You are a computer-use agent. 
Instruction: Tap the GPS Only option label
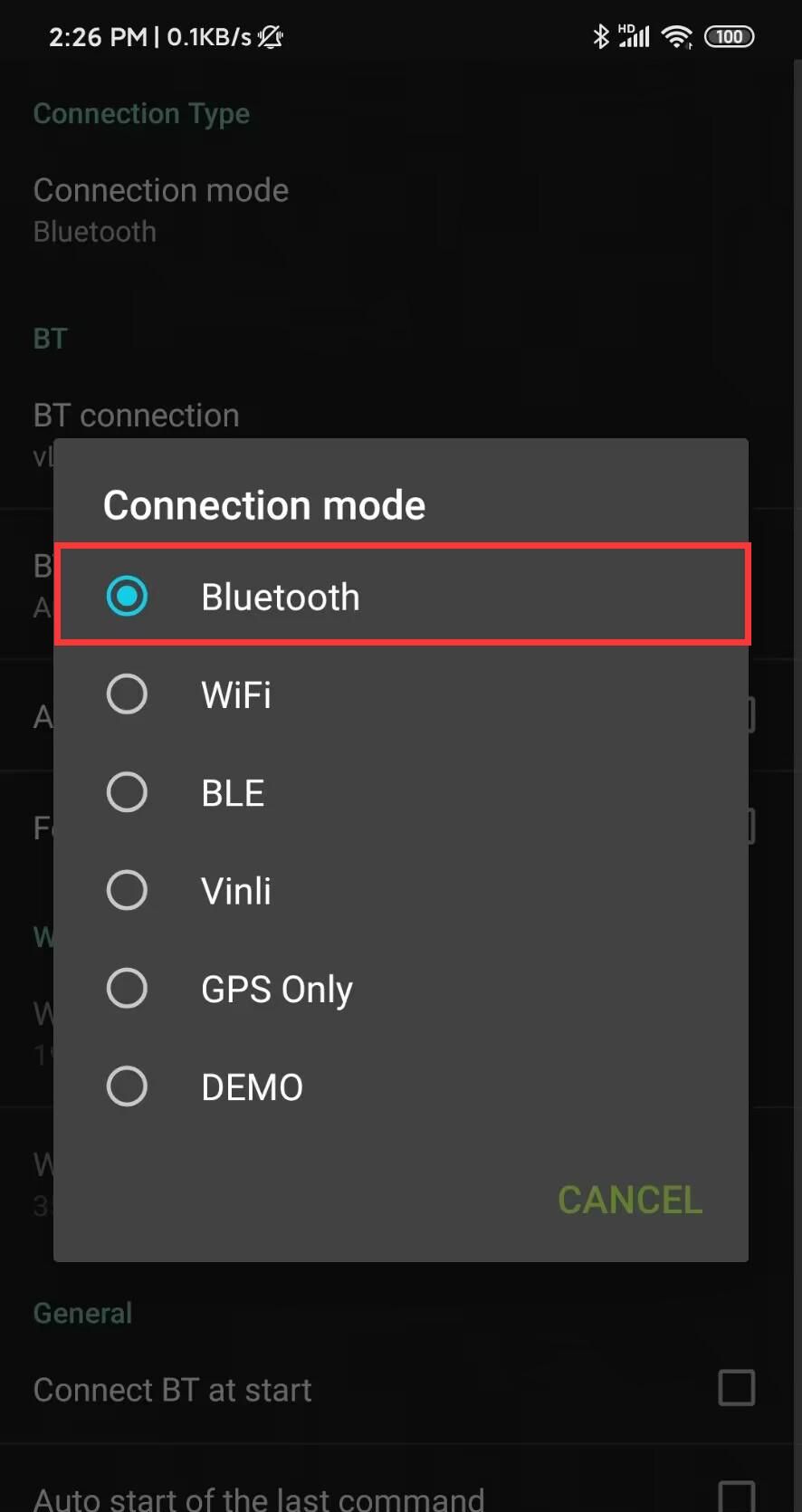coord(276,989)
